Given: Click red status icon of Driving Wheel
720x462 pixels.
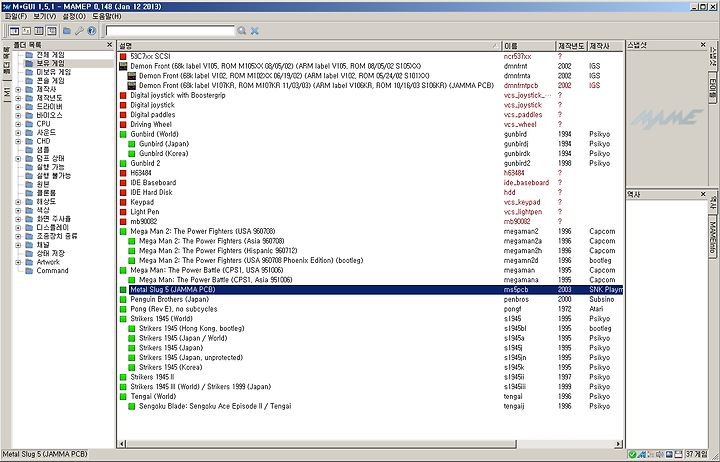Looking at the screenshot, I should pyautogui.click(x=123, y=124).
